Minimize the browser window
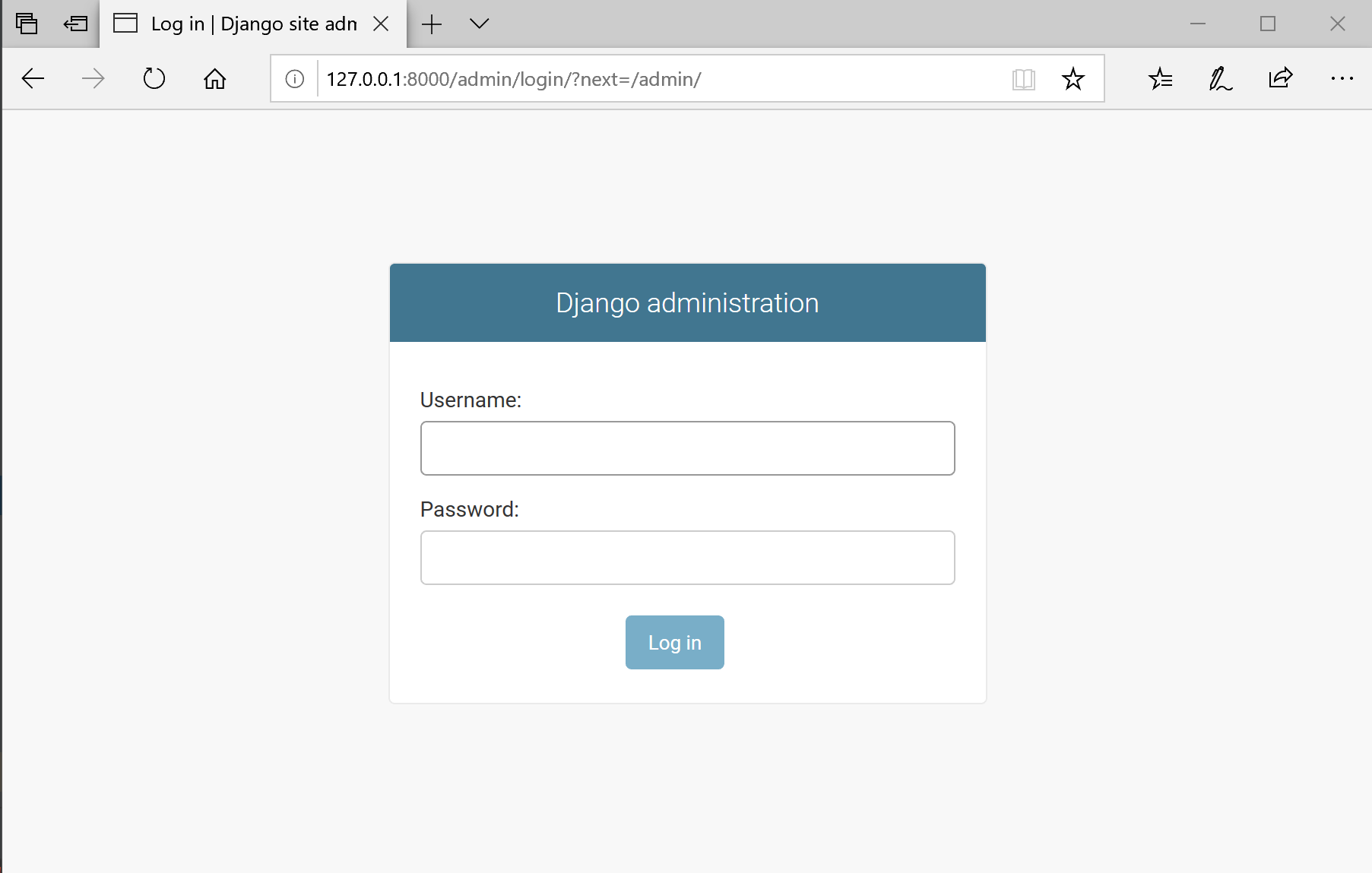The width and height of the screenshot is (1372, 873). [x=1198, y=24]
